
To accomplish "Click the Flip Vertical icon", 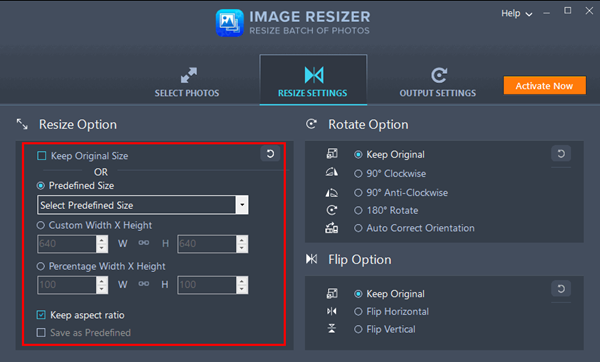I will 332,328.
